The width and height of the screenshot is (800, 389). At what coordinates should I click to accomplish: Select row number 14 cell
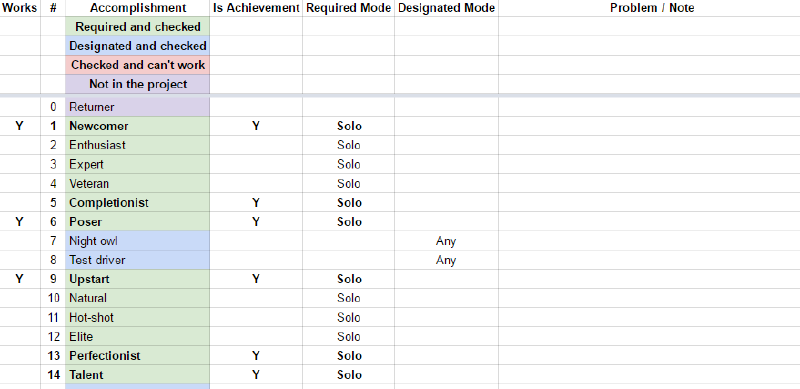pos(53,375)
